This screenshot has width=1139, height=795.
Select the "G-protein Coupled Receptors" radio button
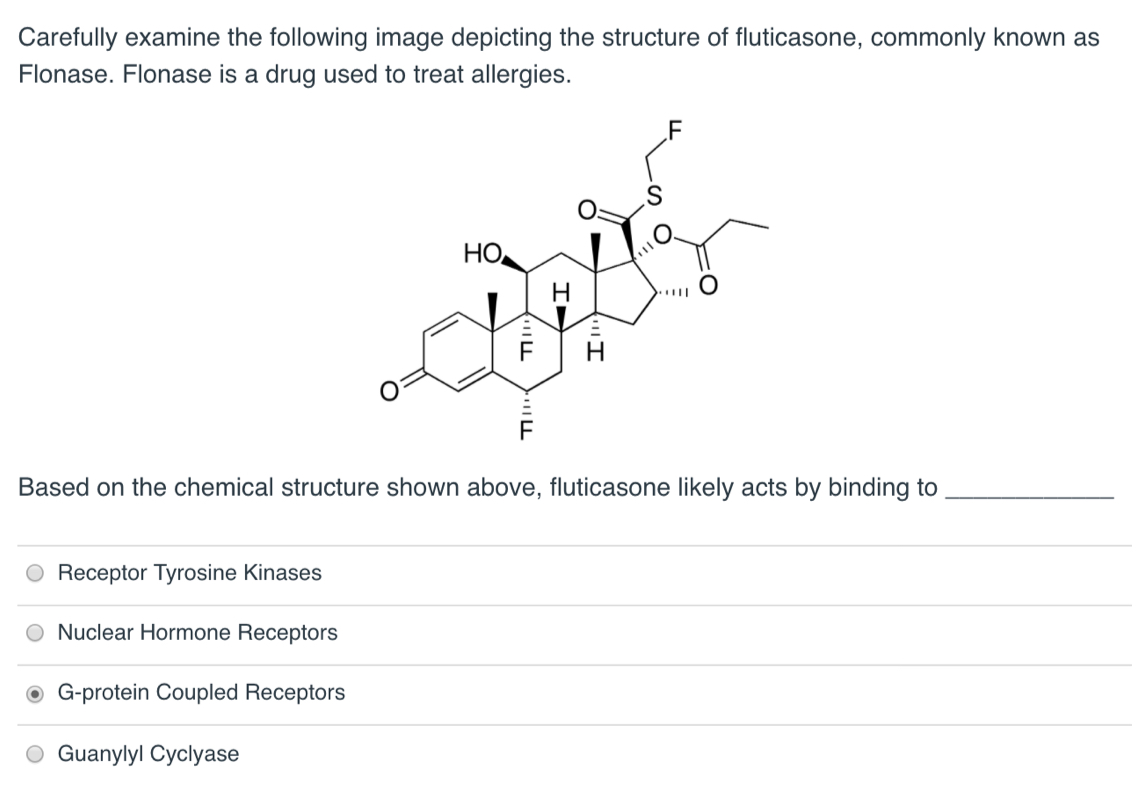pos(33,692)
